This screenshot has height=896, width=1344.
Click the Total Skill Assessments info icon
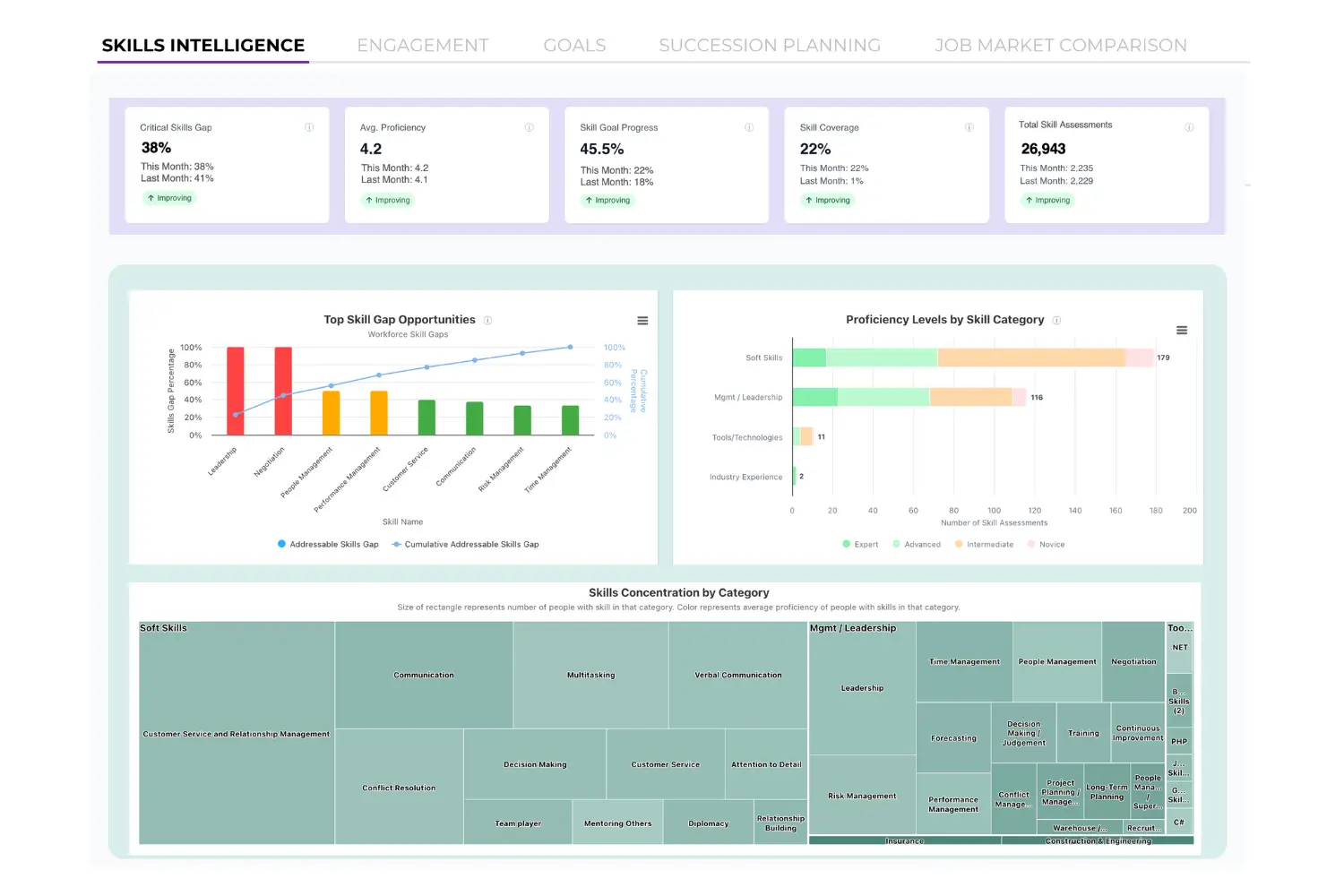point(1190,126)
